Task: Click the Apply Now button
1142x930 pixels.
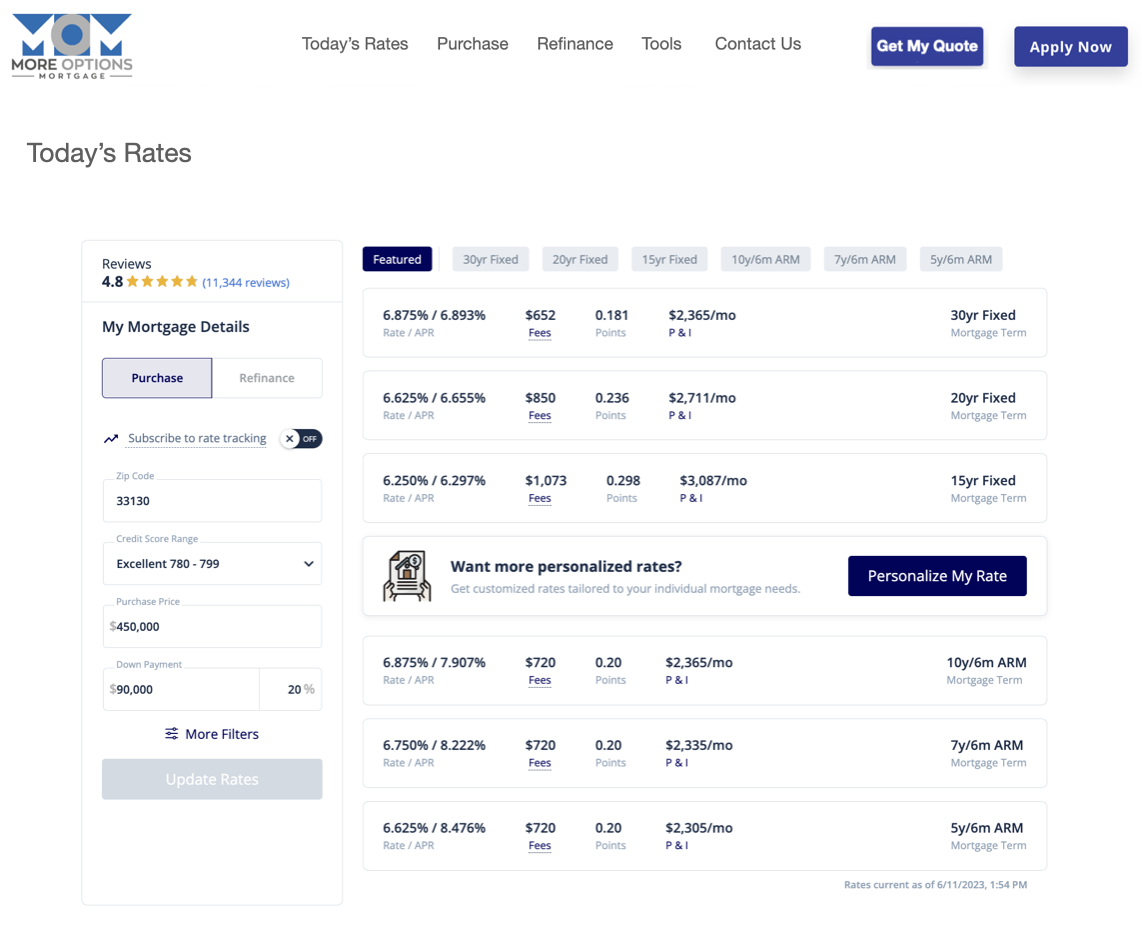Action: click(x=1071, y=47)
